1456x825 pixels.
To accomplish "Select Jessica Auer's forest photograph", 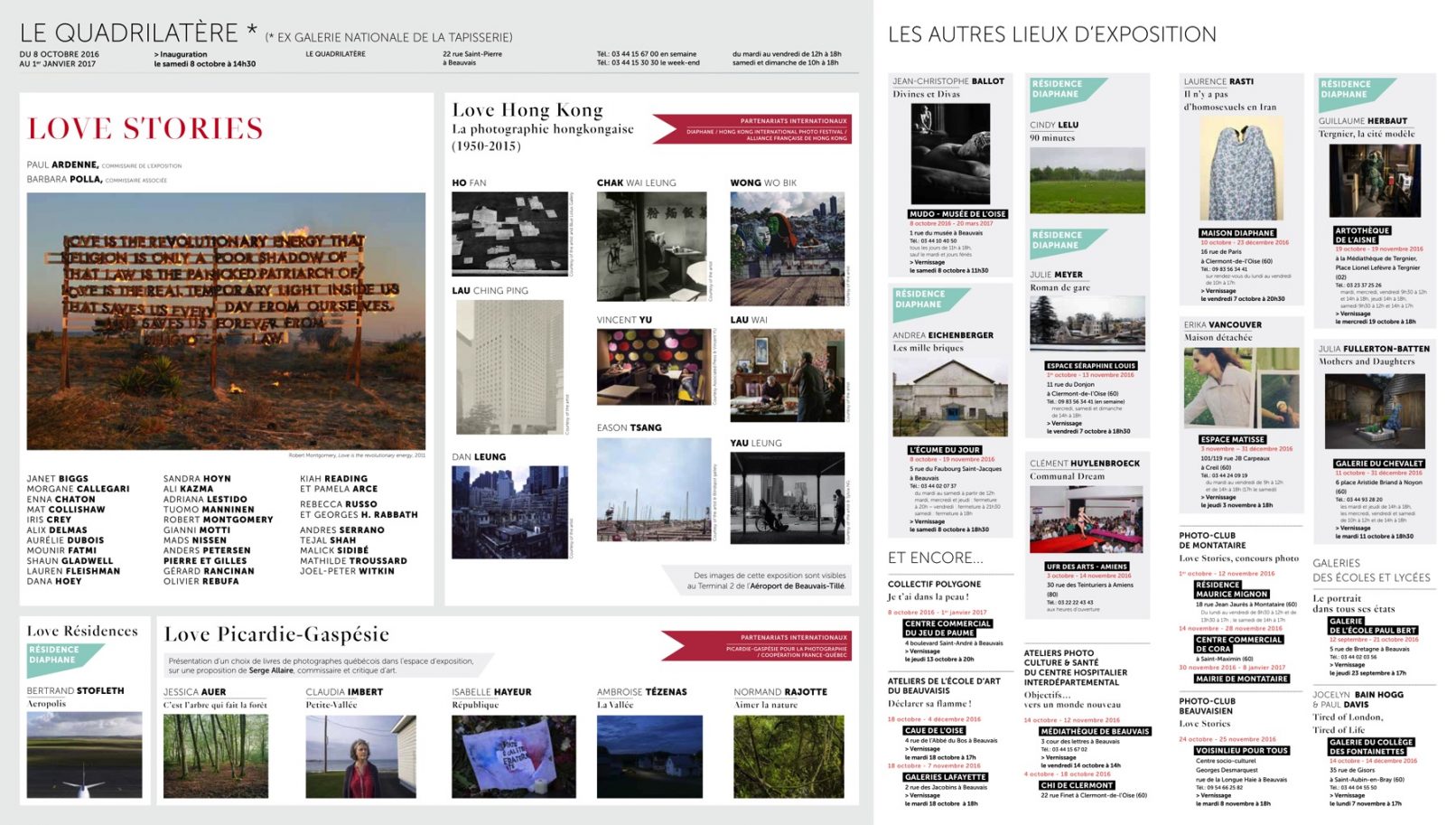I will (x=216, y=756).
